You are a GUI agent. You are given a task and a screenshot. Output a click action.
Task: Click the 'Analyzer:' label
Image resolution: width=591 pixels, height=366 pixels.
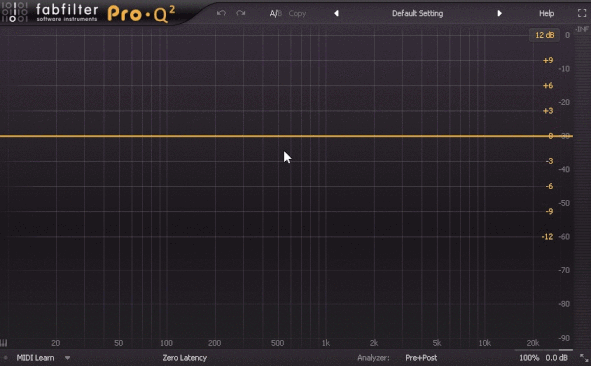[x=373, y=358]
